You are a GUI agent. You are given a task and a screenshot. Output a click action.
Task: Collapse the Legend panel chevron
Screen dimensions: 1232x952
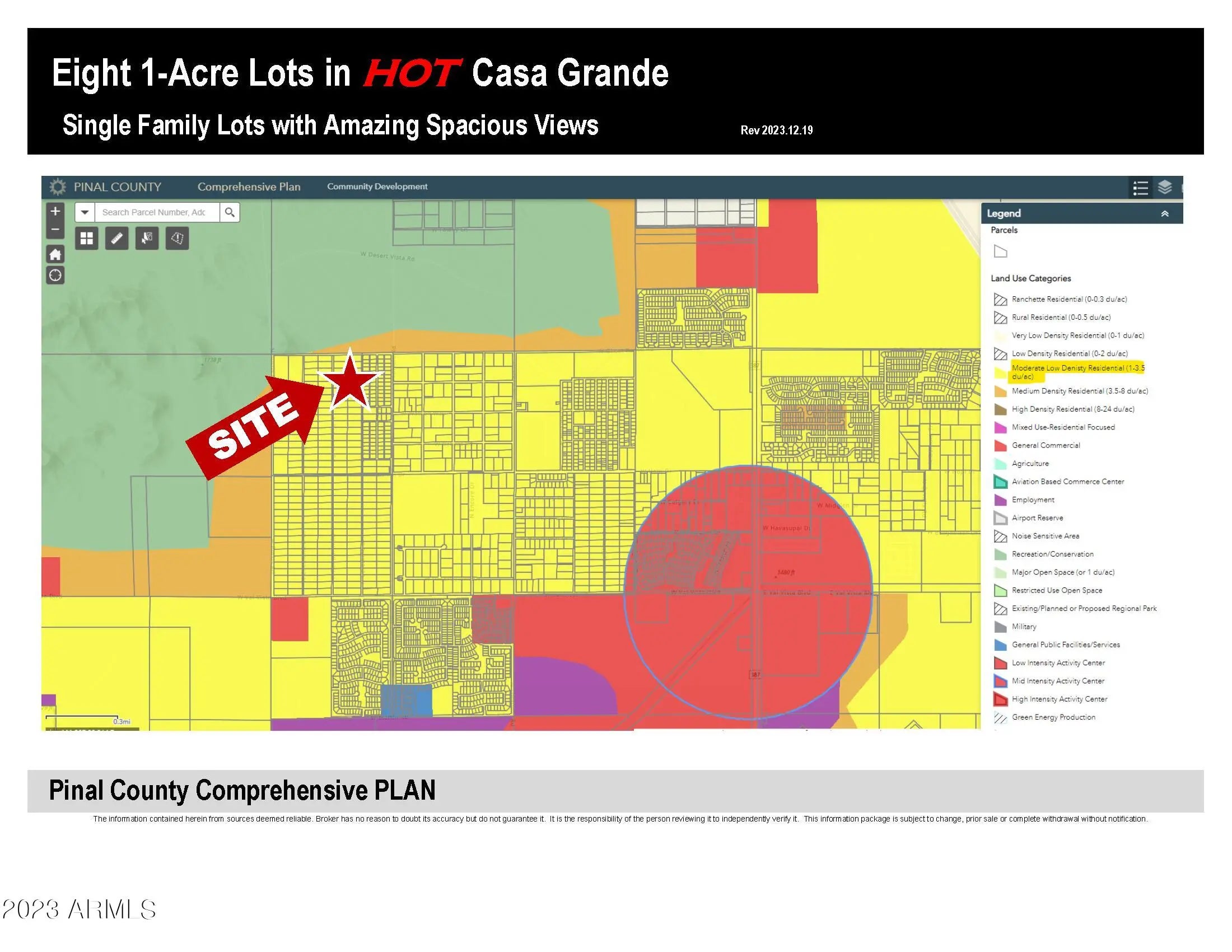coord(1164,214)
